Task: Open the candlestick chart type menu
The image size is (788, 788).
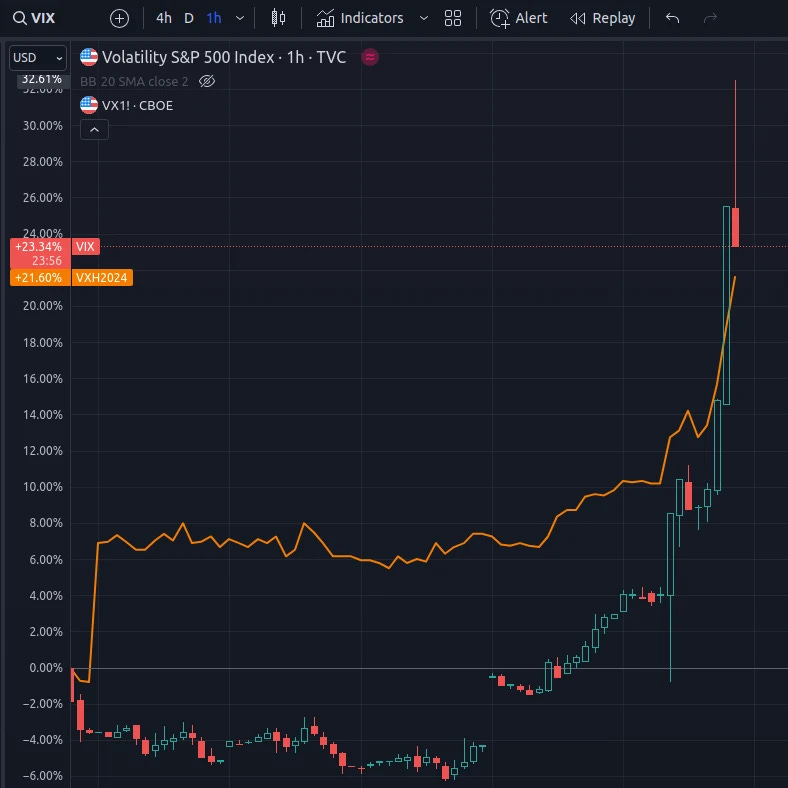Action: tap(278, 18)
